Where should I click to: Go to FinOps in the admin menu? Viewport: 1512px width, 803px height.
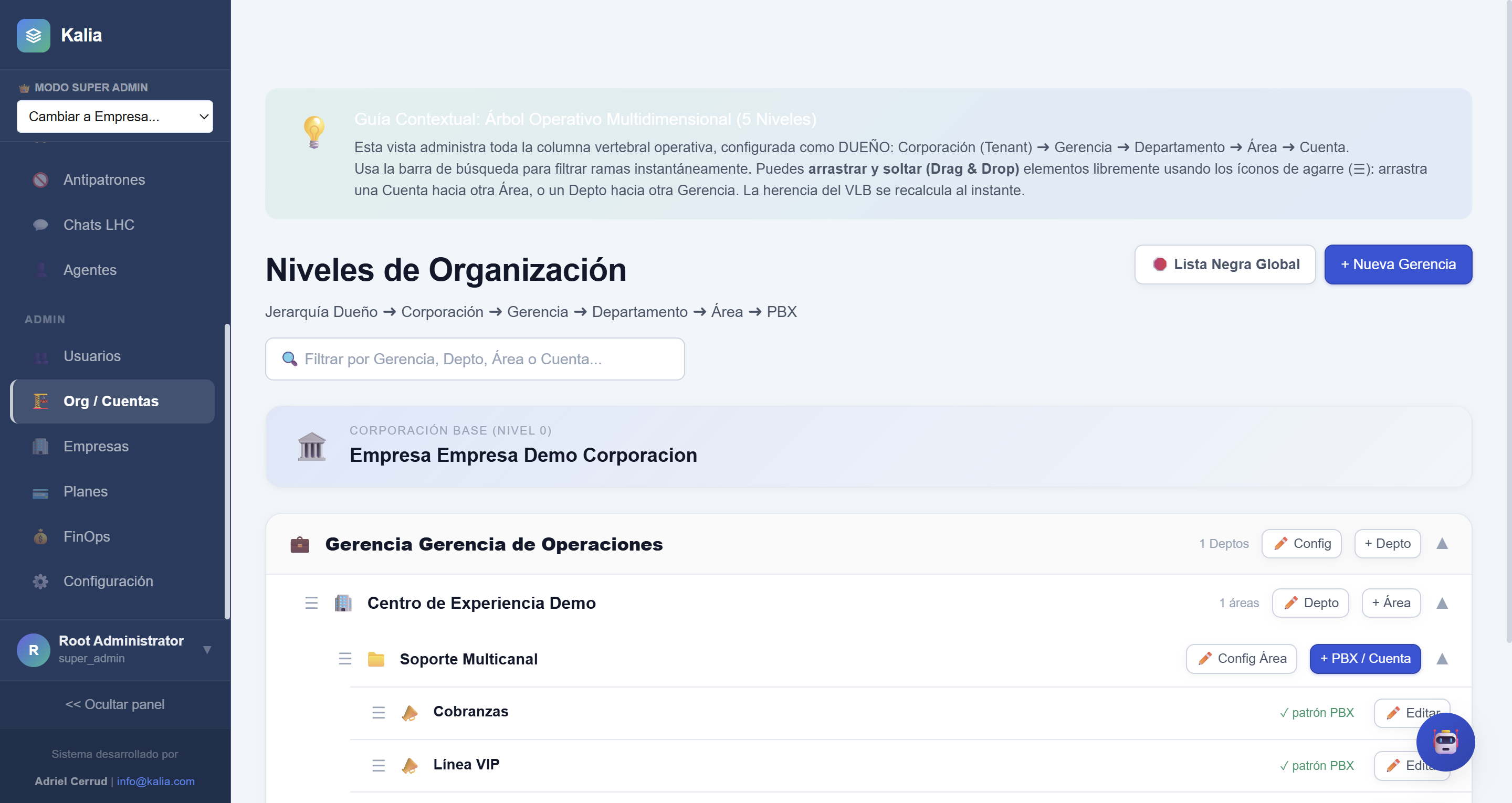coord(87,536)
